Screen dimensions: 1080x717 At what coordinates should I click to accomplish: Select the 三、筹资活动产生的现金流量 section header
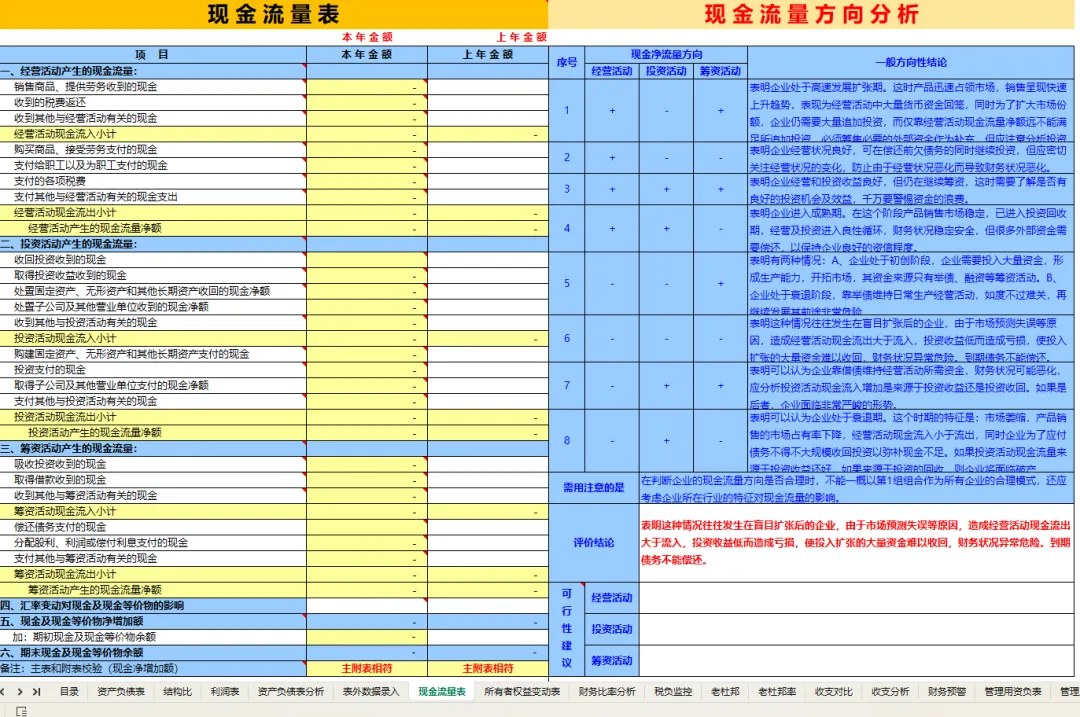click(x=153, y=448)
